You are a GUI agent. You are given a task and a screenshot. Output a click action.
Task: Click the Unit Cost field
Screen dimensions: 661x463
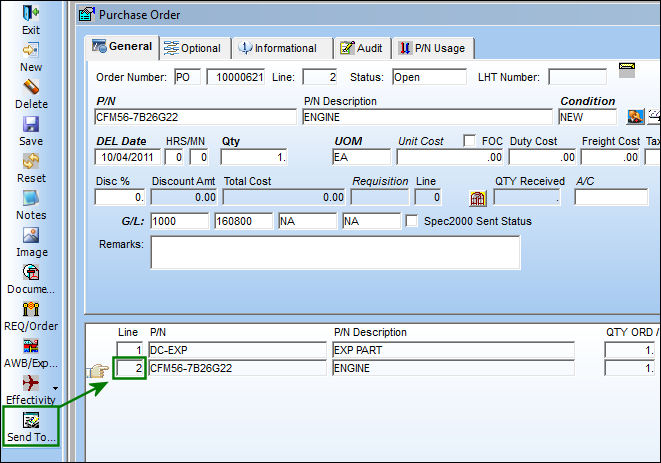(x=450, y=157)
